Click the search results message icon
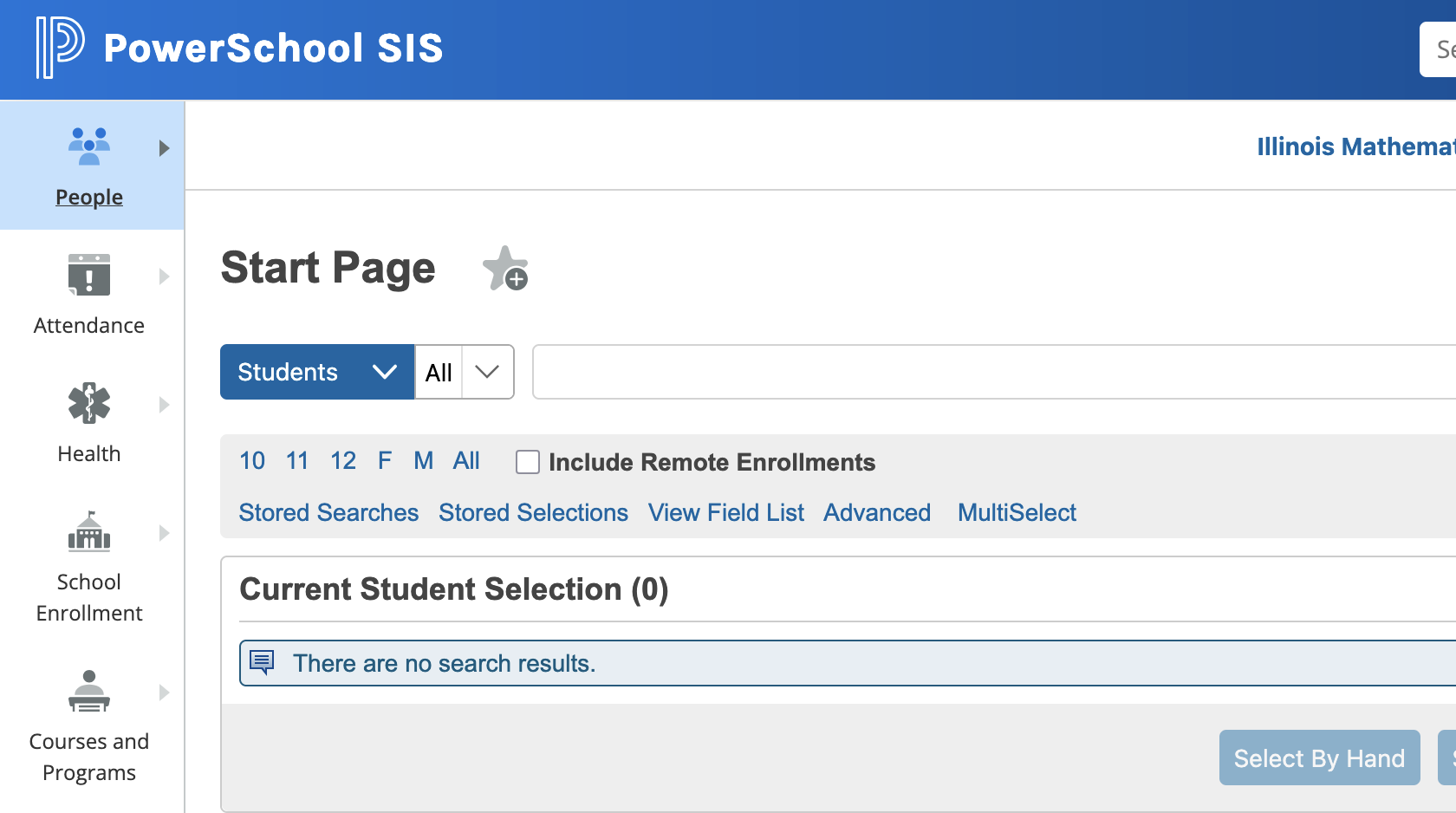Viewport: 1456px width, 813px height. point(262,663)
